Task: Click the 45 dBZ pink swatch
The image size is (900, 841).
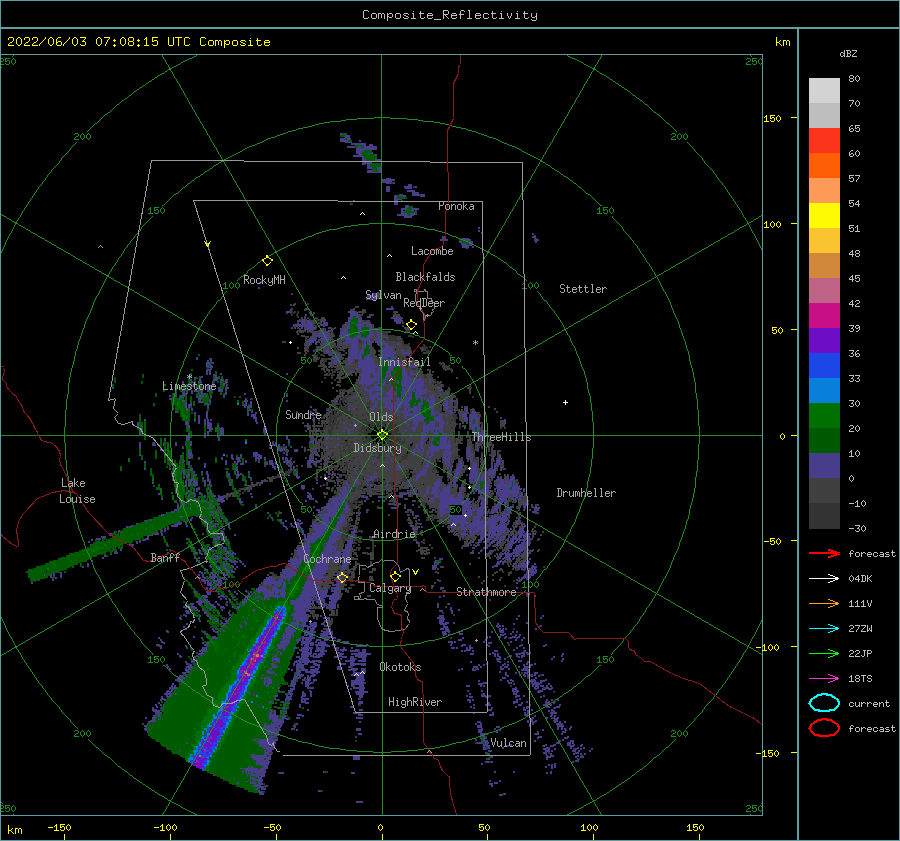Action: [x=824, y=290]
